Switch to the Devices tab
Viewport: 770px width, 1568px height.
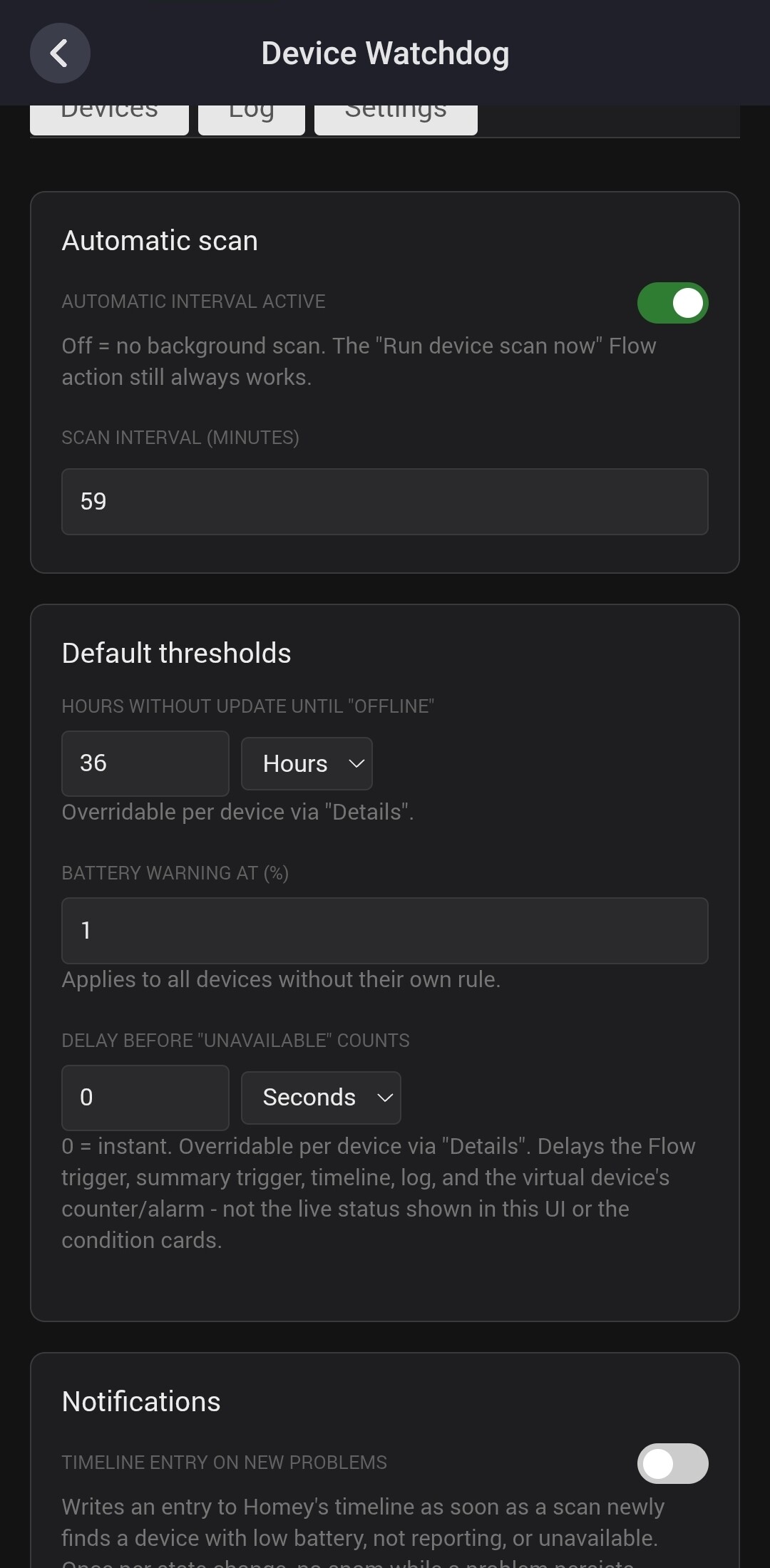pyautogui.click(x=109, y=119)
